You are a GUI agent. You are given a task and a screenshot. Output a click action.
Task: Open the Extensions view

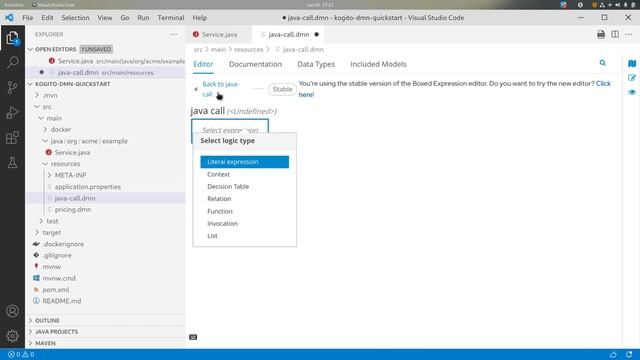pos(12,138)
